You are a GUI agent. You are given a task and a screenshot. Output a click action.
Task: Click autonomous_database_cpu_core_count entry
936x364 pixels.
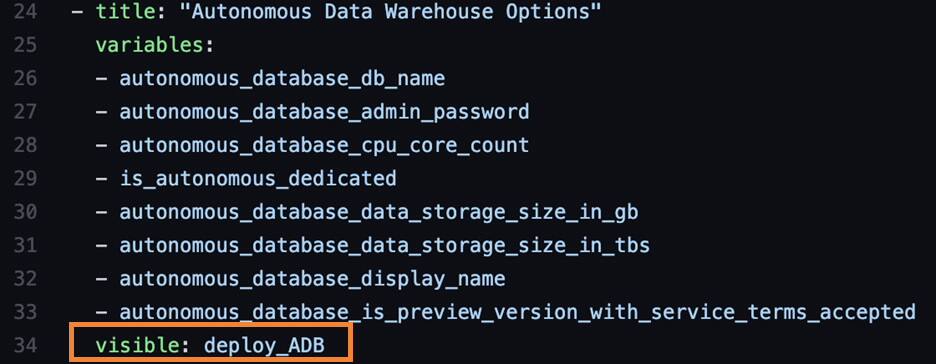pos(324,146)
